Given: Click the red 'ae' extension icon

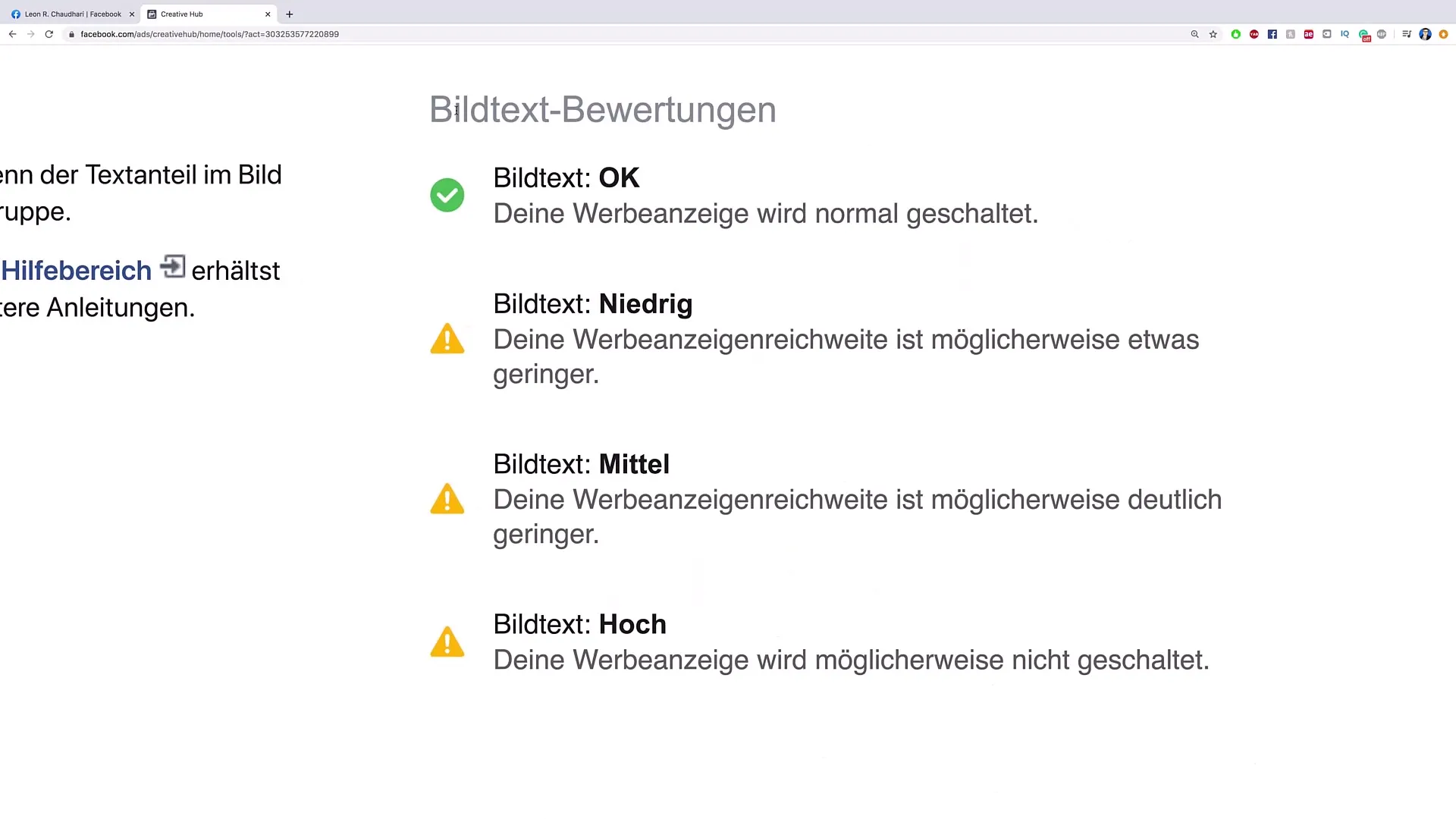Looking at the screenshot, I should [1308, 34].
